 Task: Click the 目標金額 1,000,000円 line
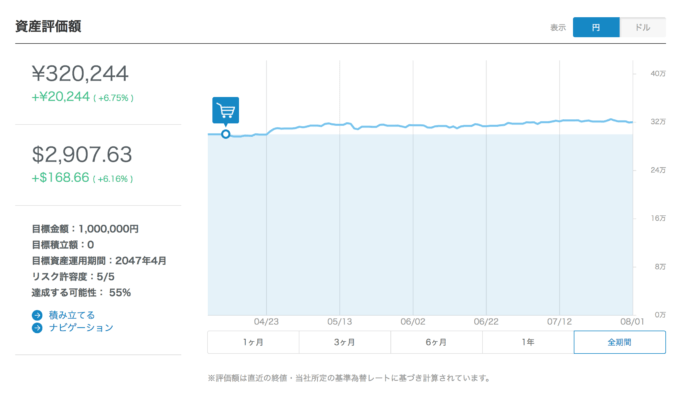(85, 229)
